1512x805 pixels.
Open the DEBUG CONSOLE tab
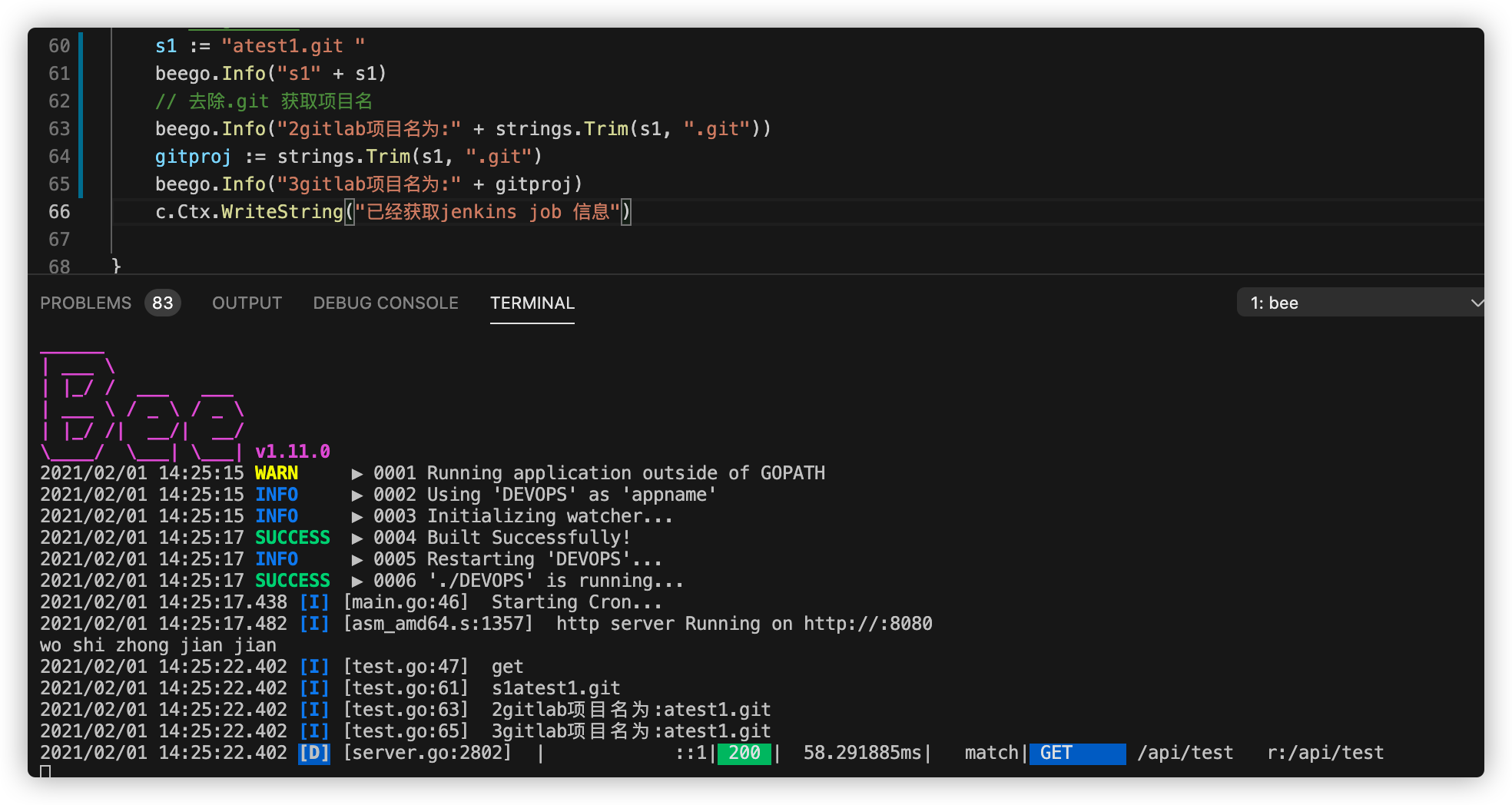pos(385,303)
